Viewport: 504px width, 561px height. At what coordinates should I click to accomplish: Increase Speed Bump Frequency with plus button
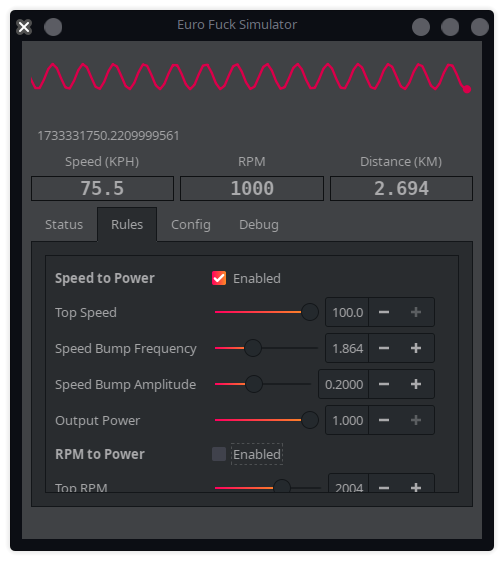[416, 348]
